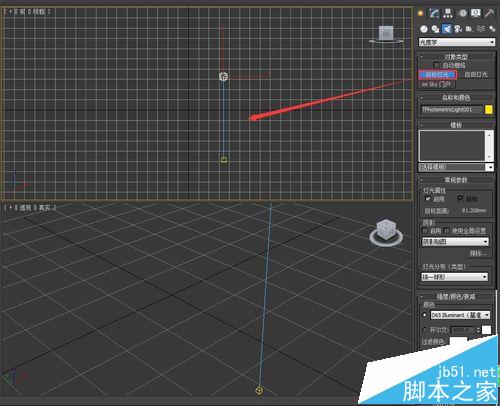
Task: Open the Kelvin white color swatch
Action: [487, 330]
